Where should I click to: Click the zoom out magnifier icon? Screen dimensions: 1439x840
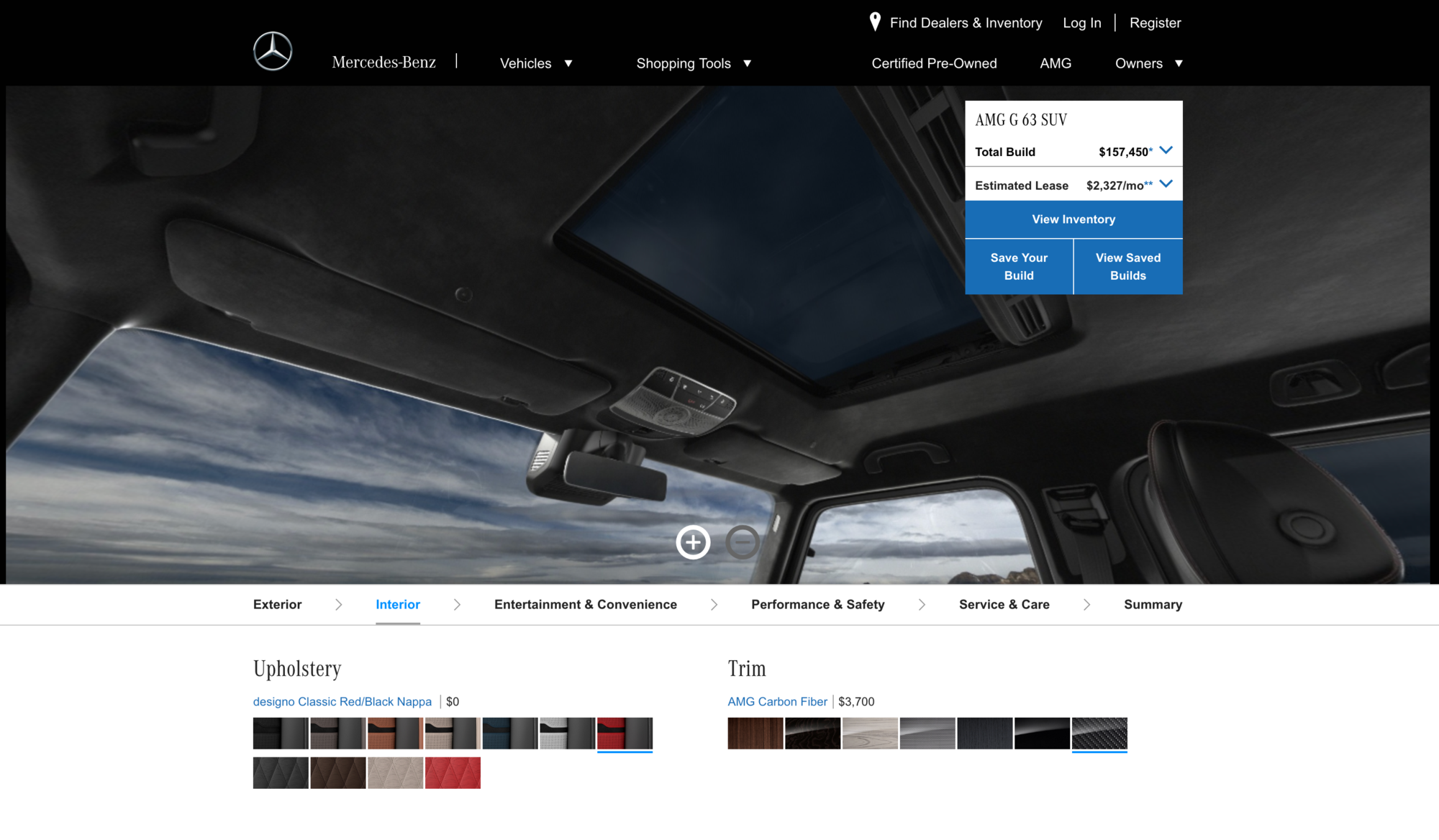(x=743, y=542)
